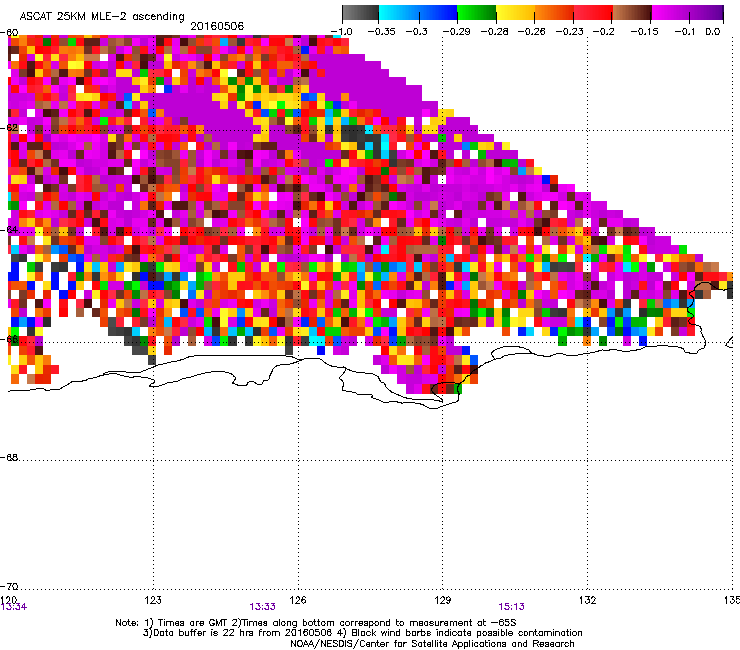Click the color bar label '-0.35'
Screen dimensions: 740x650
381,32
